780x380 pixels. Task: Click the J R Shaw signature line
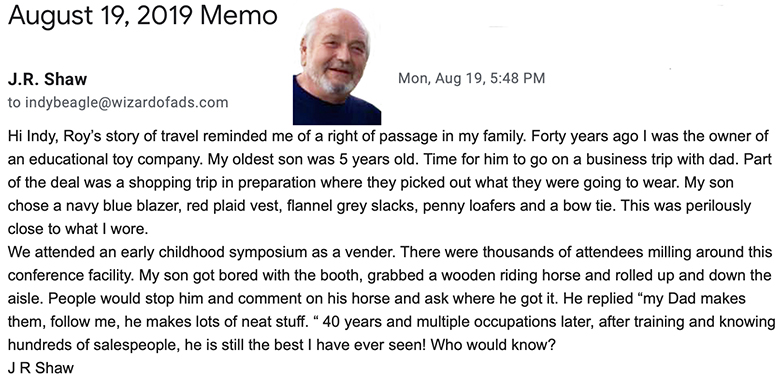tap(41, 368)
